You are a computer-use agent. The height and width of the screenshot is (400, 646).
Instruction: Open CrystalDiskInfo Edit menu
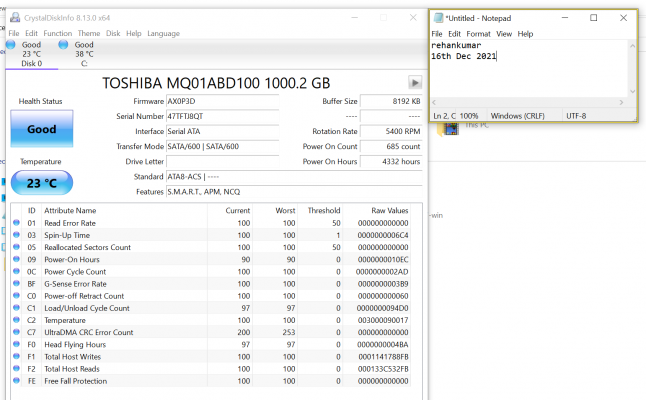click(31, 33)
